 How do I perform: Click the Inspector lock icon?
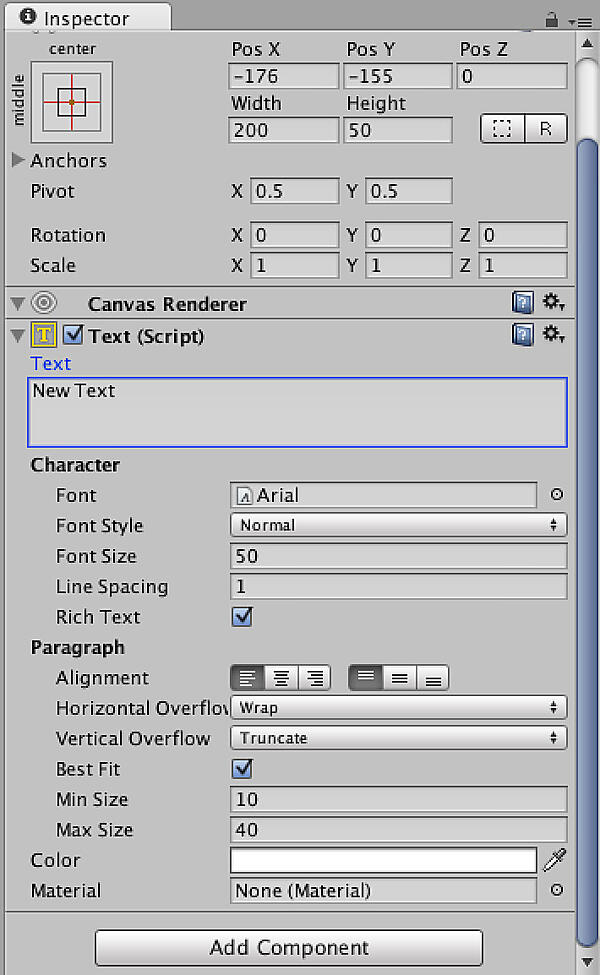[551, 19]
